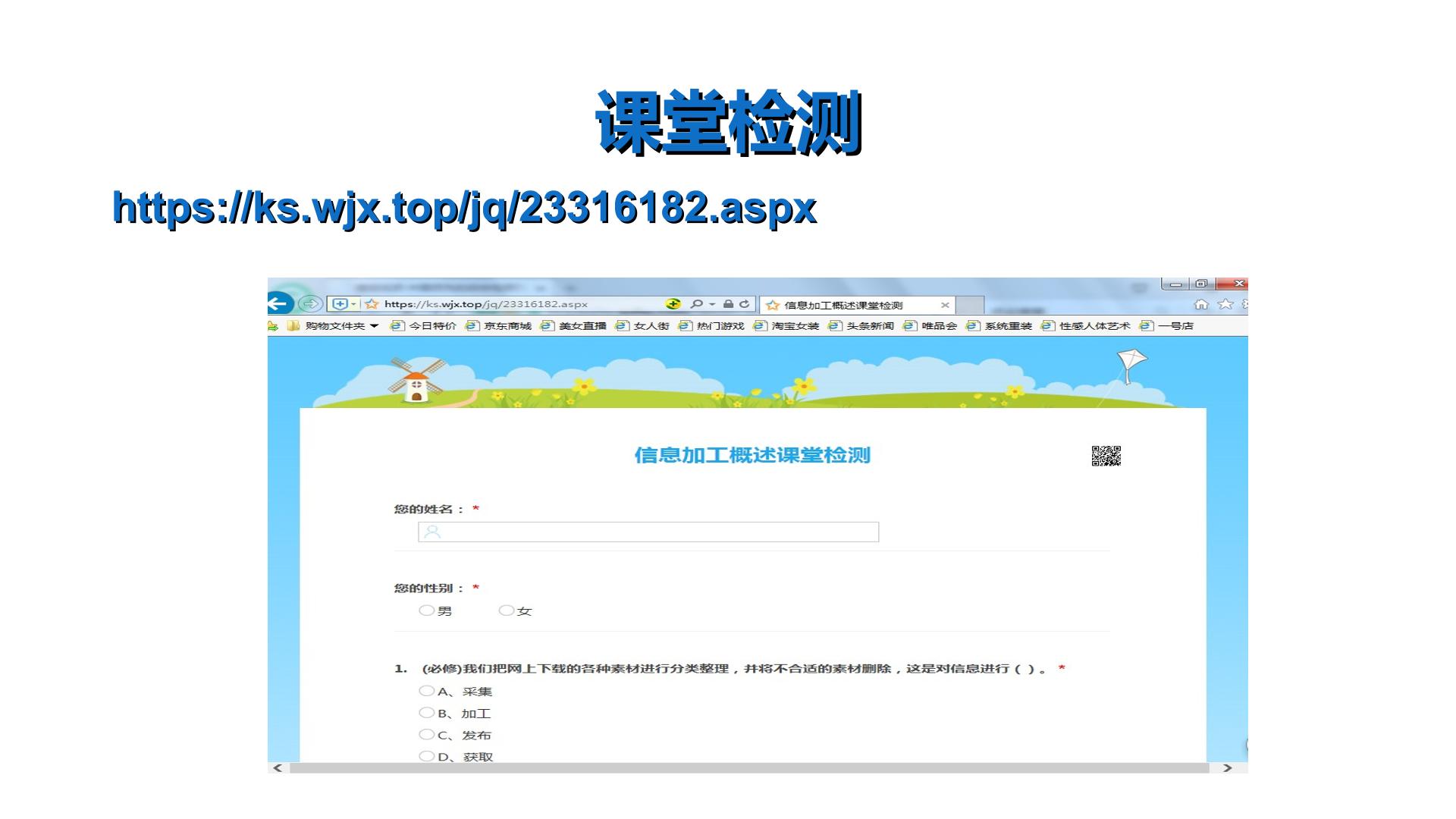Open the new blank tab button
The width and height of the screenshot is (1456, 819).
970,305
